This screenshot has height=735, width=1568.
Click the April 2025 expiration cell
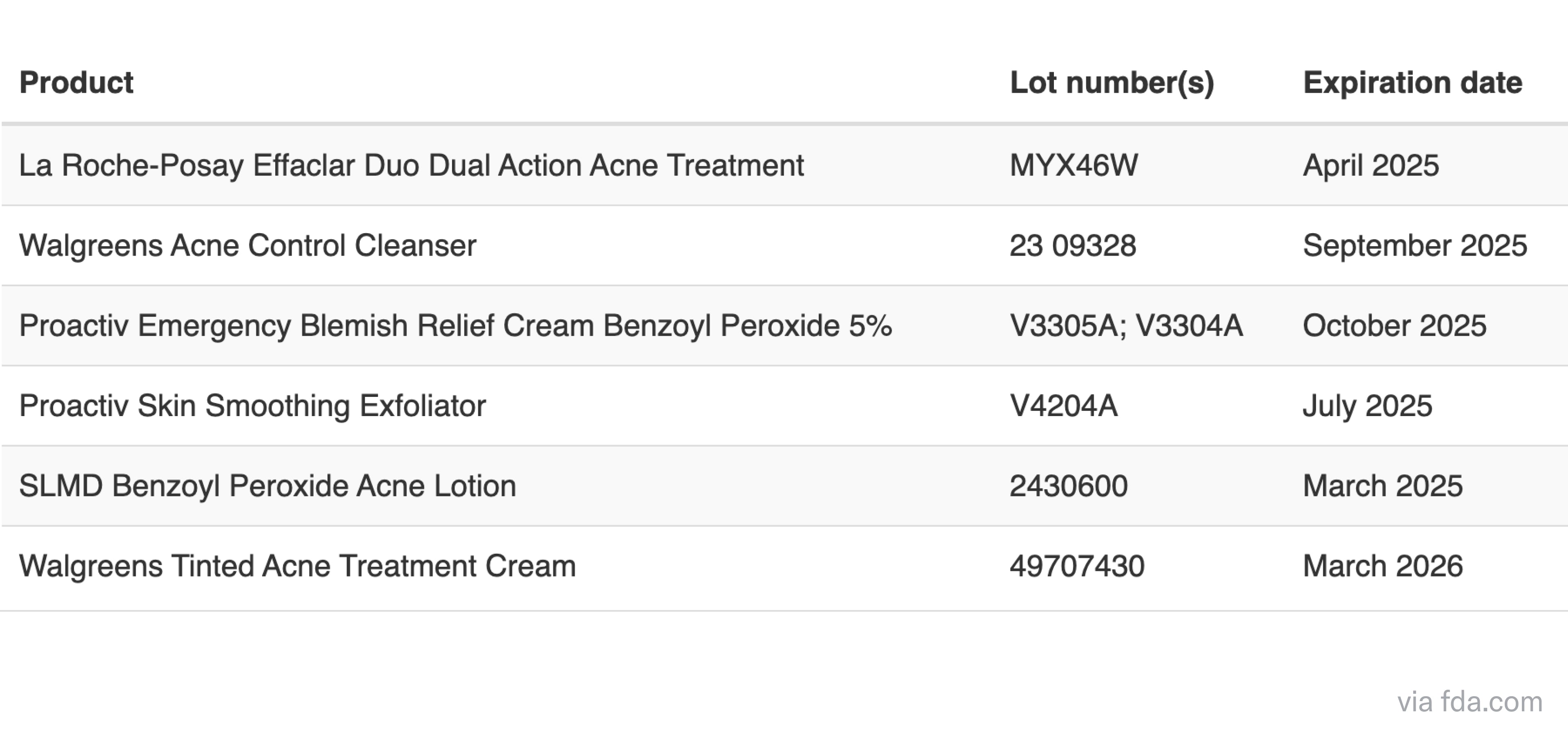(x=1370, y=165)
